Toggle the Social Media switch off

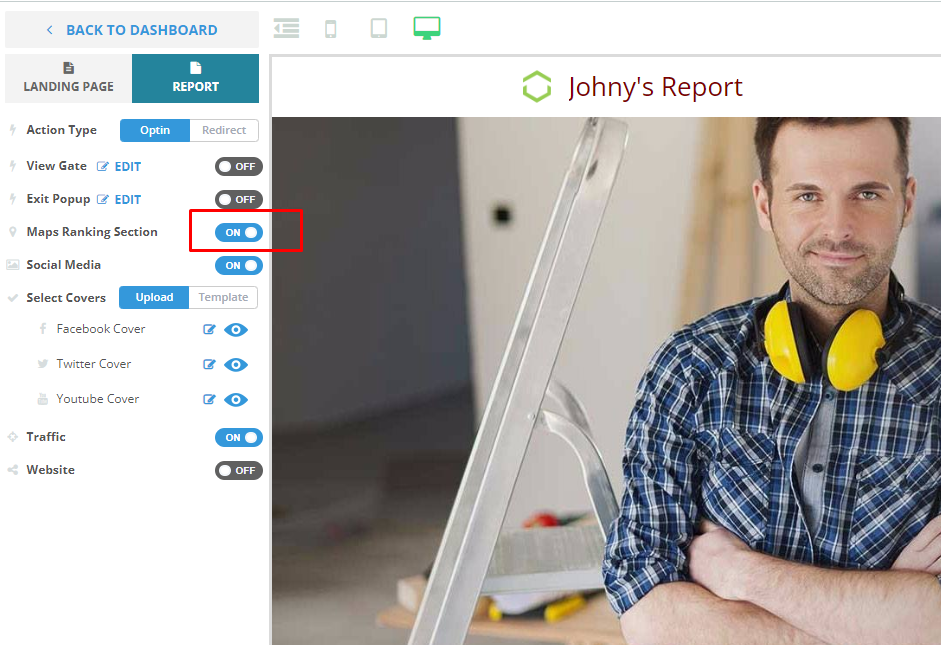click(239, 266)
